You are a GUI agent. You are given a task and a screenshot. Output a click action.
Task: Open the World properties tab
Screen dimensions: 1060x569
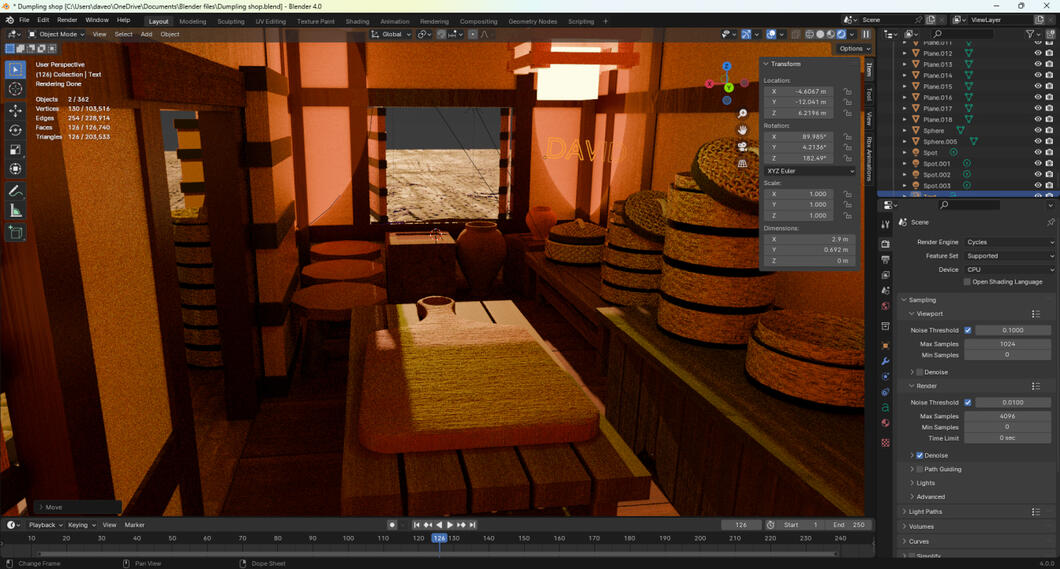point(886,306)
